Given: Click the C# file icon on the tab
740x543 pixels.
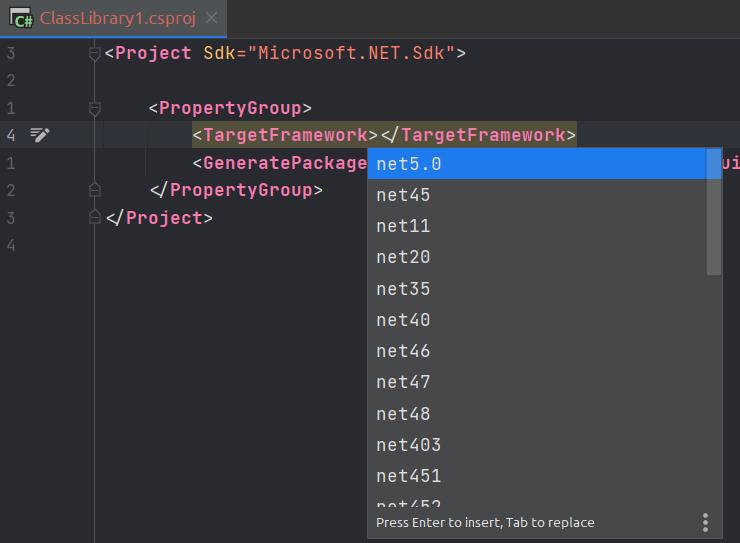Looking at the screenshot, I should pos(21,19).
